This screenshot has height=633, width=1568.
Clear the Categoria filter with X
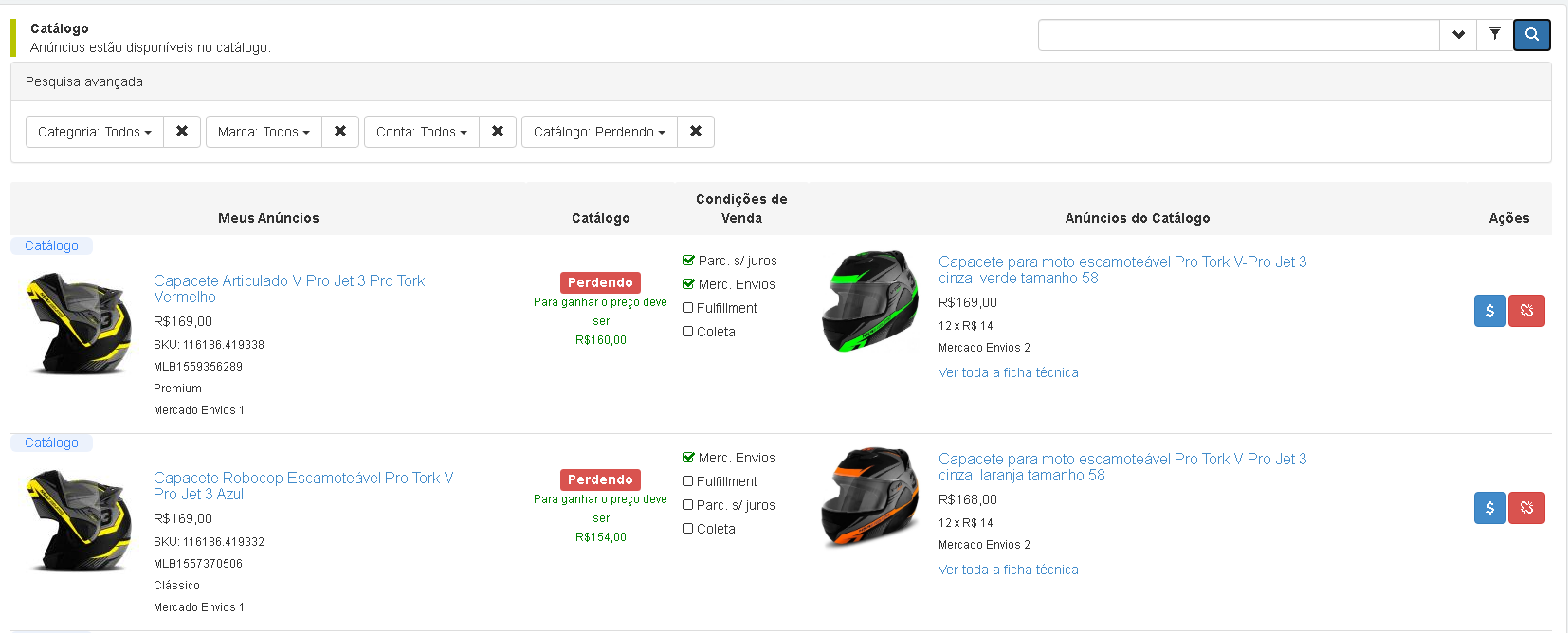tap(182, 132)
